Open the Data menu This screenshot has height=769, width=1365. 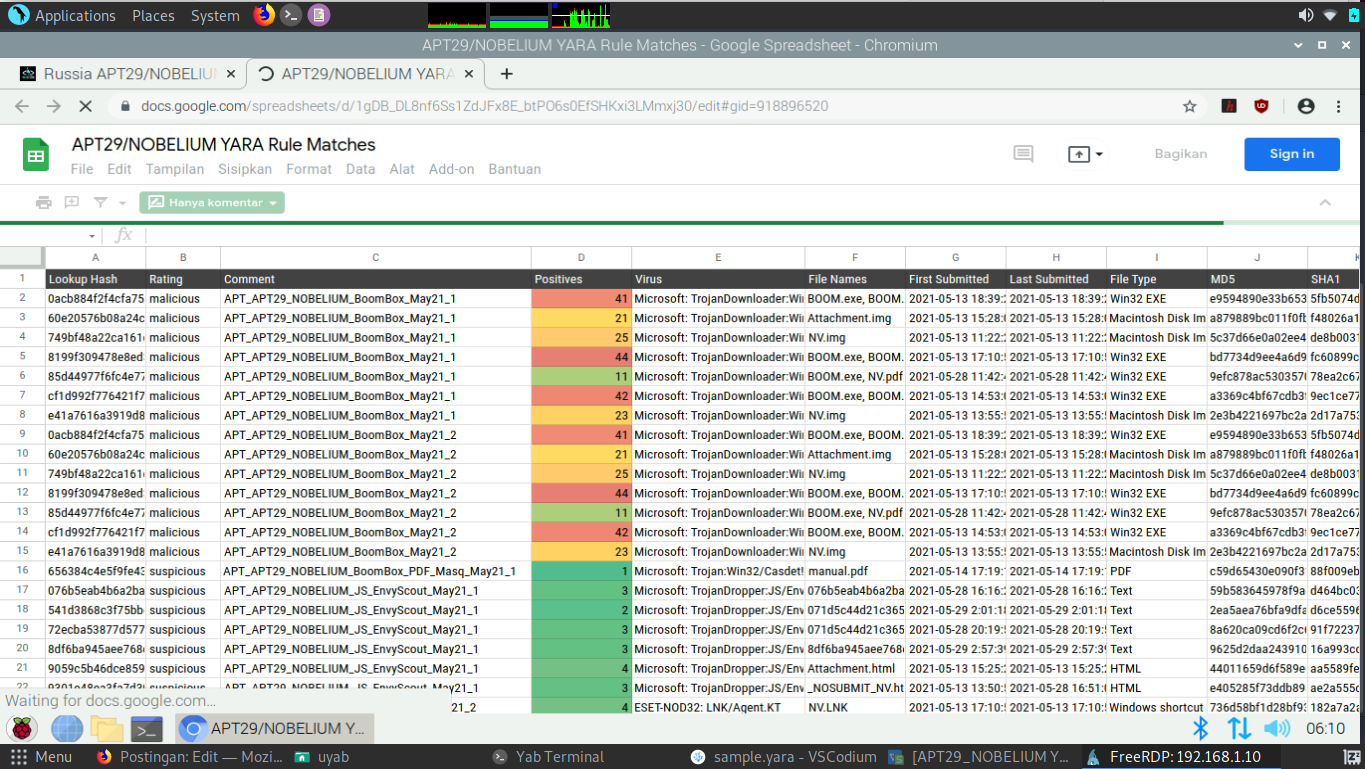(361, 169)
